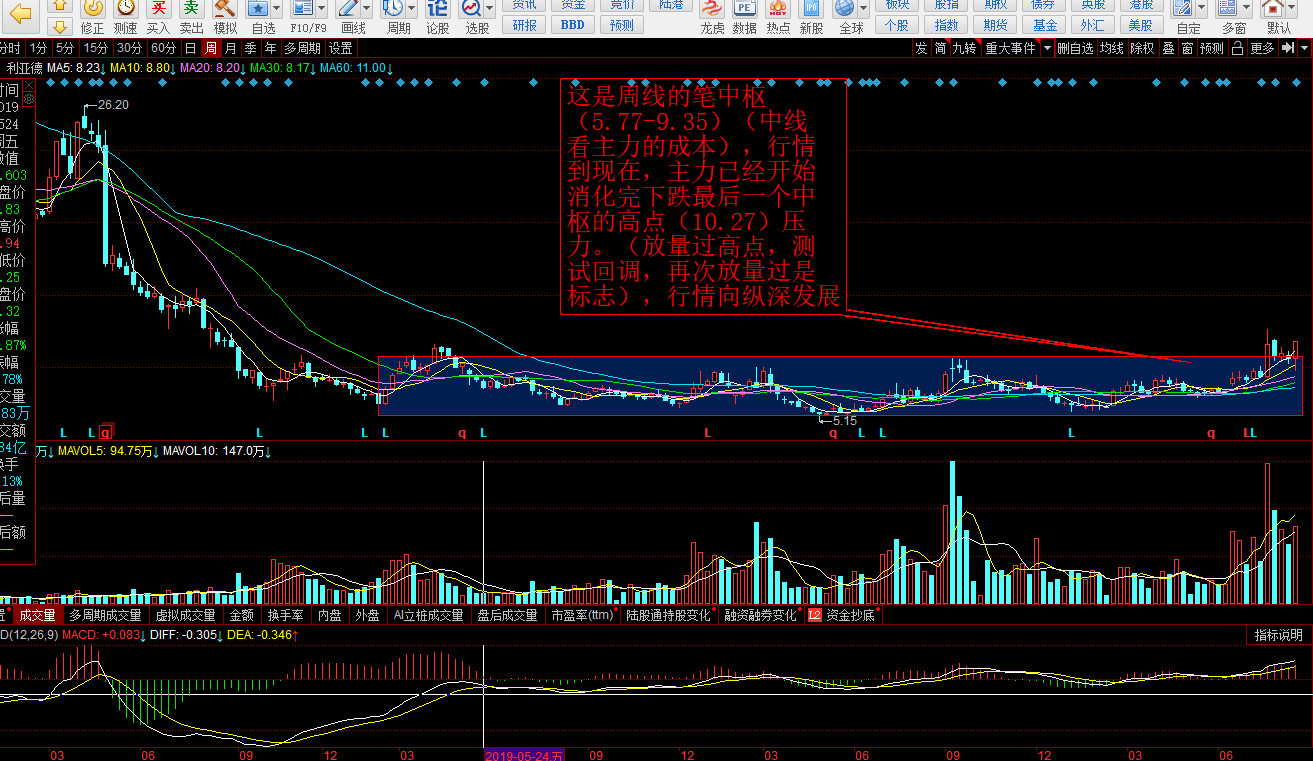This screenshot has width=1313, height=761.
Task: Toggle the 发 button on chart toolbar
Action: (921, 48)
